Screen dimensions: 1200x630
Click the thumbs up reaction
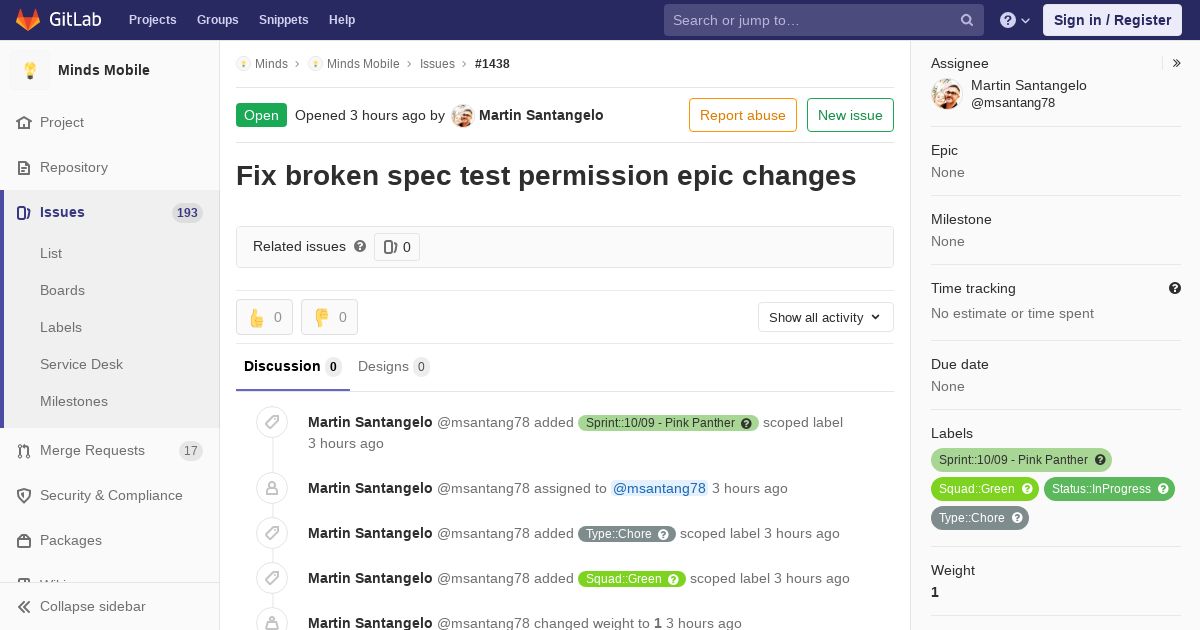coord(264,317)
